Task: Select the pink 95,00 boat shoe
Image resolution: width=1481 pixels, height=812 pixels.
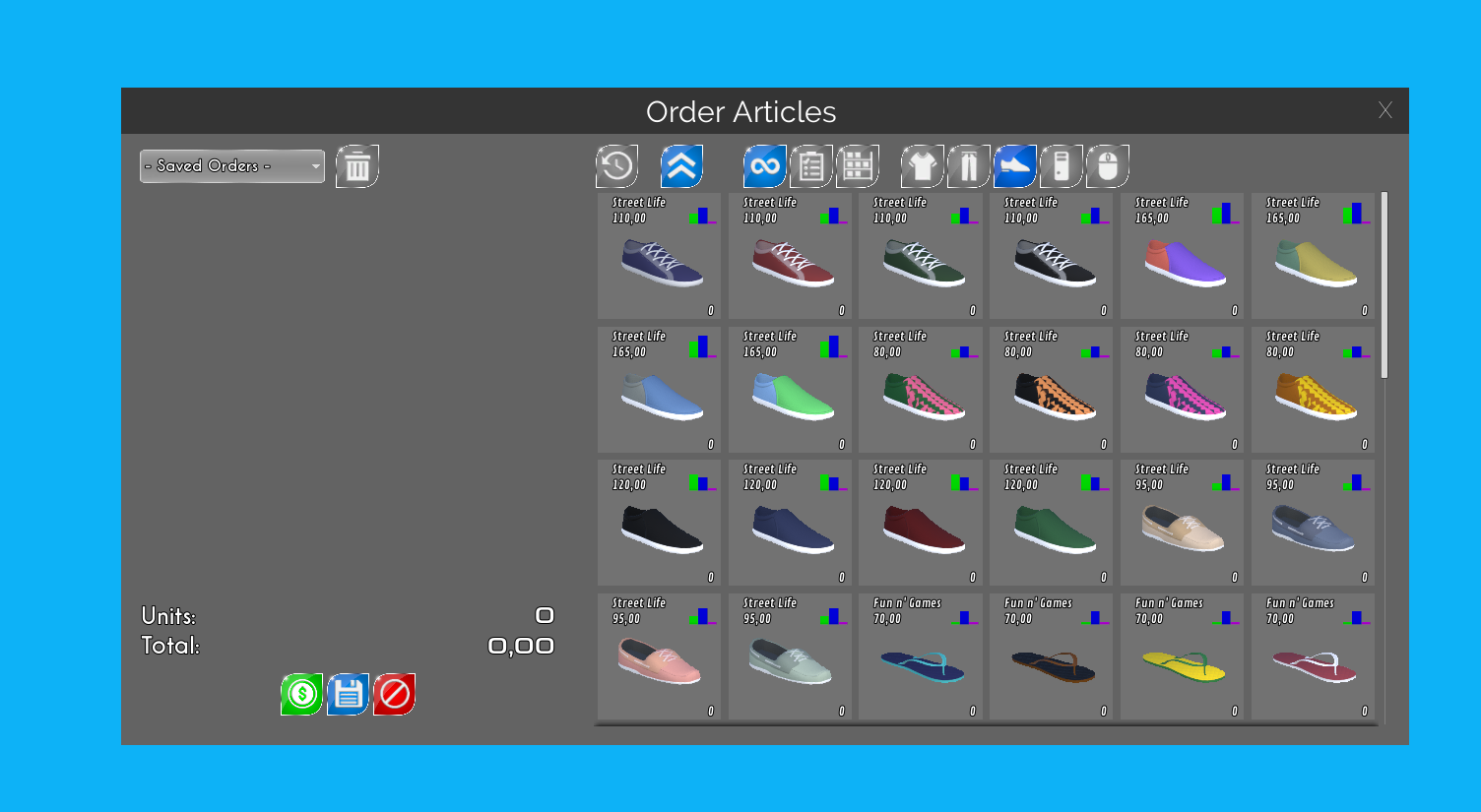Action: click(x=659, y=656)
